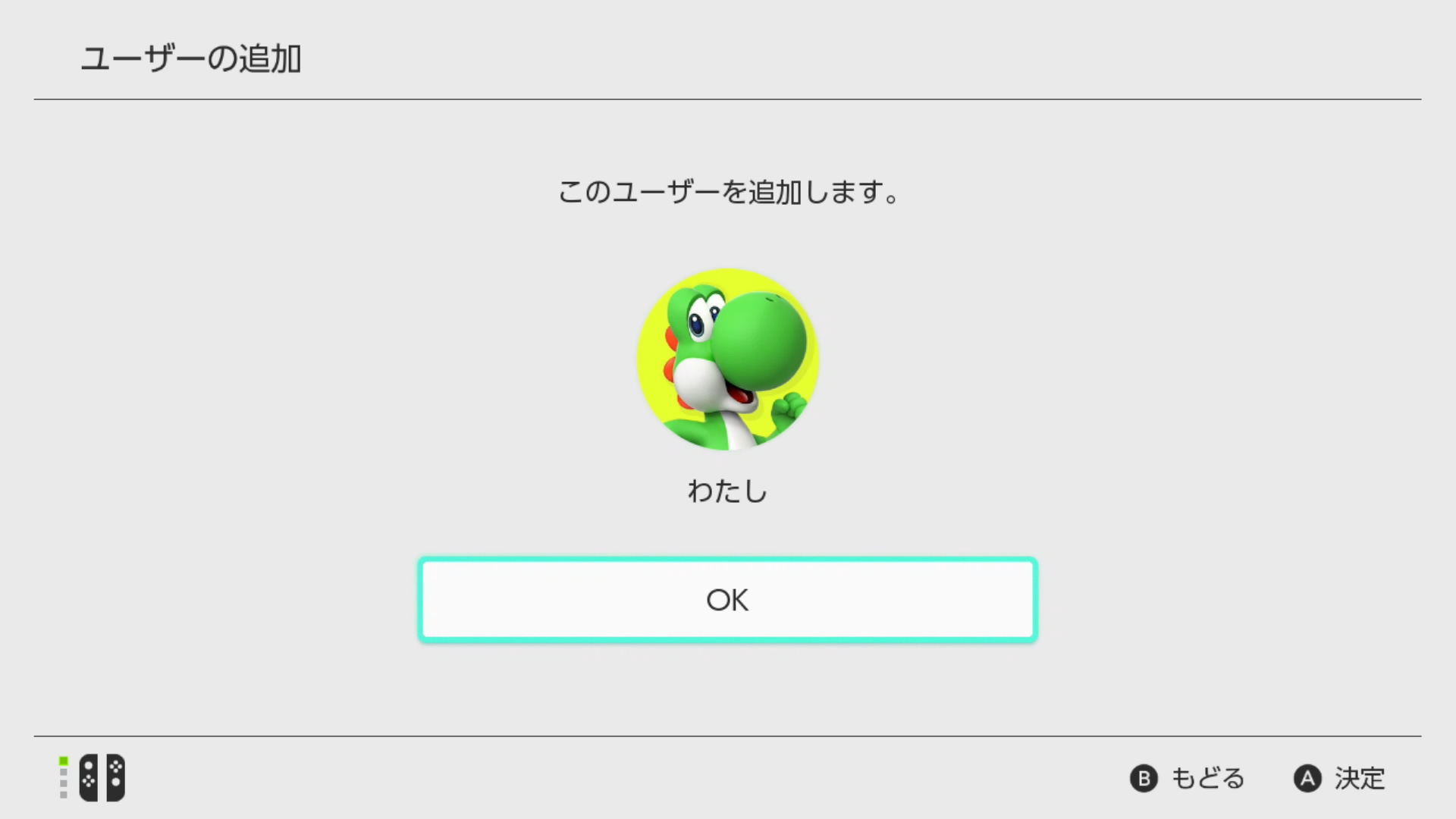Confirm adding the user with OK

(x=727, y=600)
